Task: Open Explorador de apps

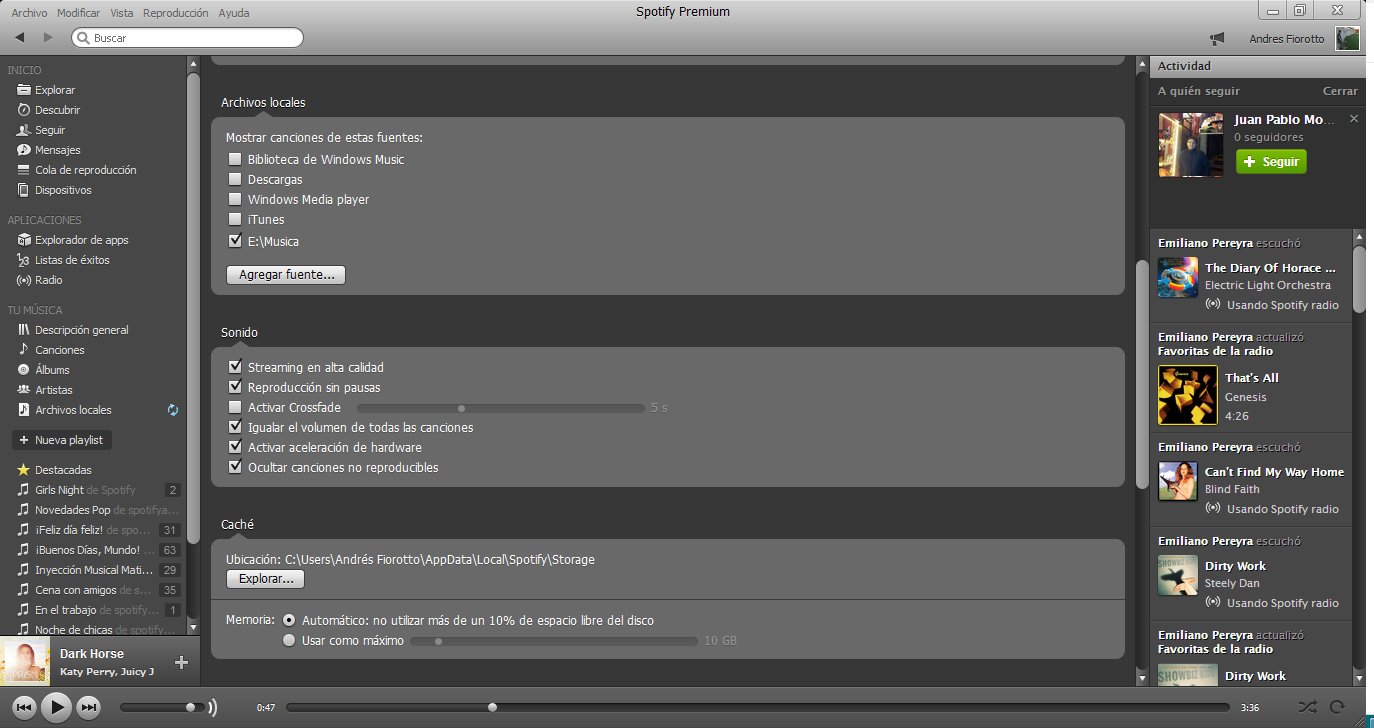Action: coord(81,240)
